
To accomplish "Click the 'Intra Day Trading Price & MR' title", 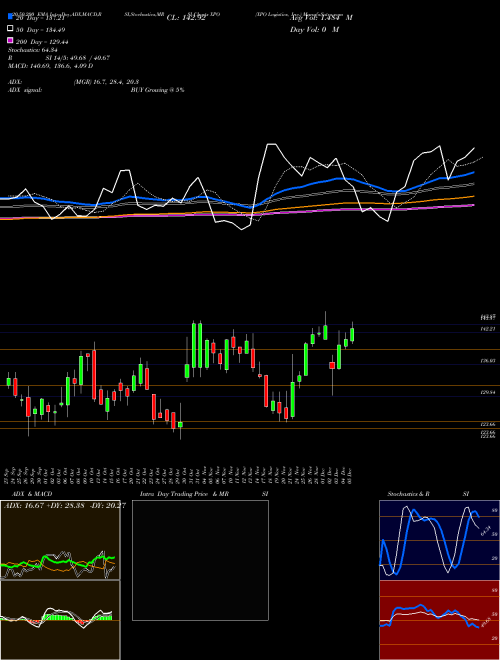I will point(184,494).
